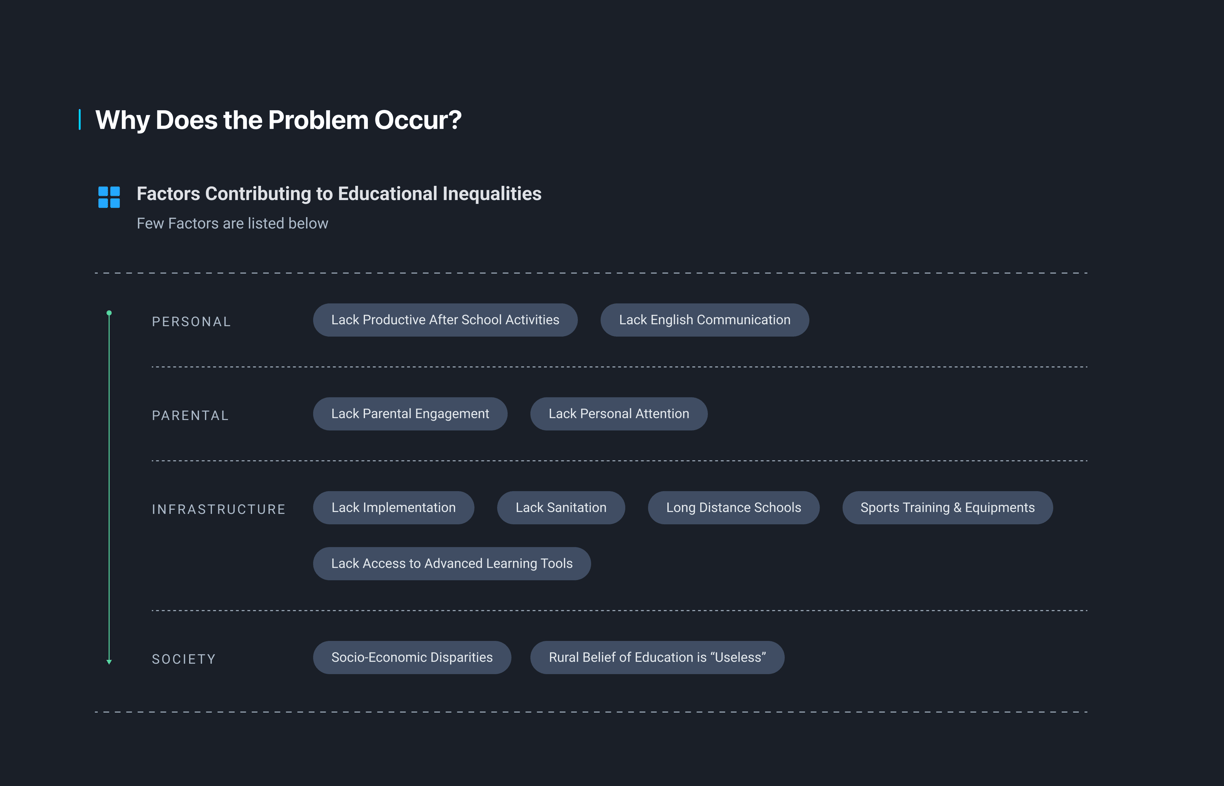Screen dimensions: 1224x786
Task: Click the PERSONAL category label
Action: pos(192,322)
